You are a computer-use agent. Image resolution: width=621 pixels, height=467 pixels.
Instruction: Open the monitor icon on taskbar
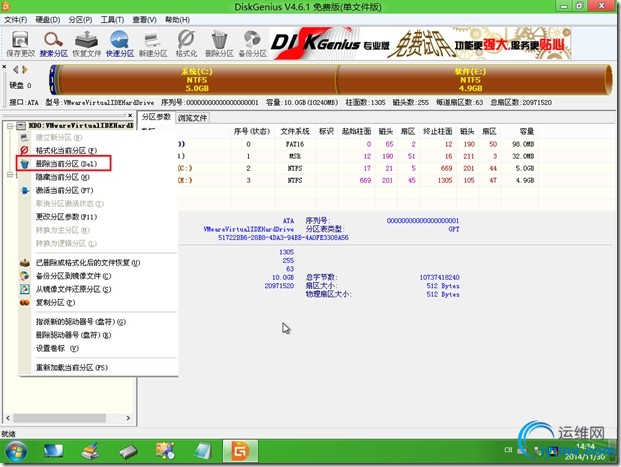(x=53, y=451)
